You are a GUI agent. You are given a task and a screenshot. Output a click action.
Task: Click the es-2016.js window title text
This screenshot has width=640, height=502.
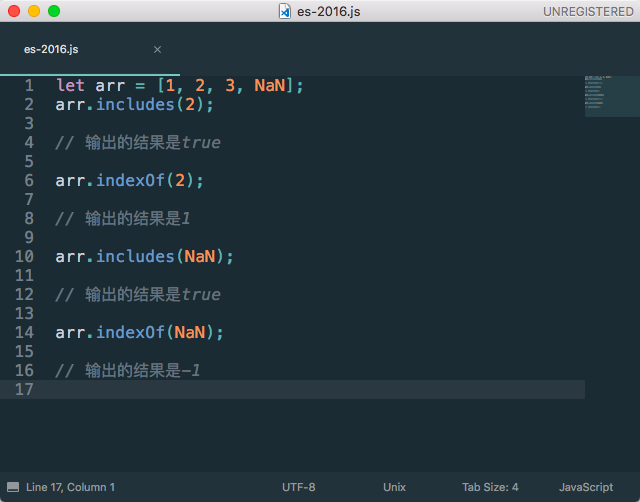329,11
